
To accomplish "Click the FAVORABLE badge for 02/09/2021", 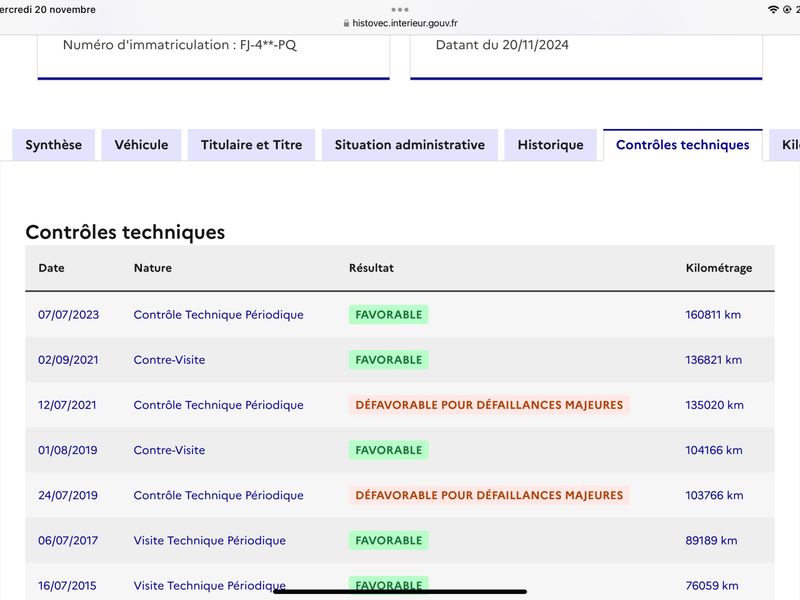I will click(389, 360).
